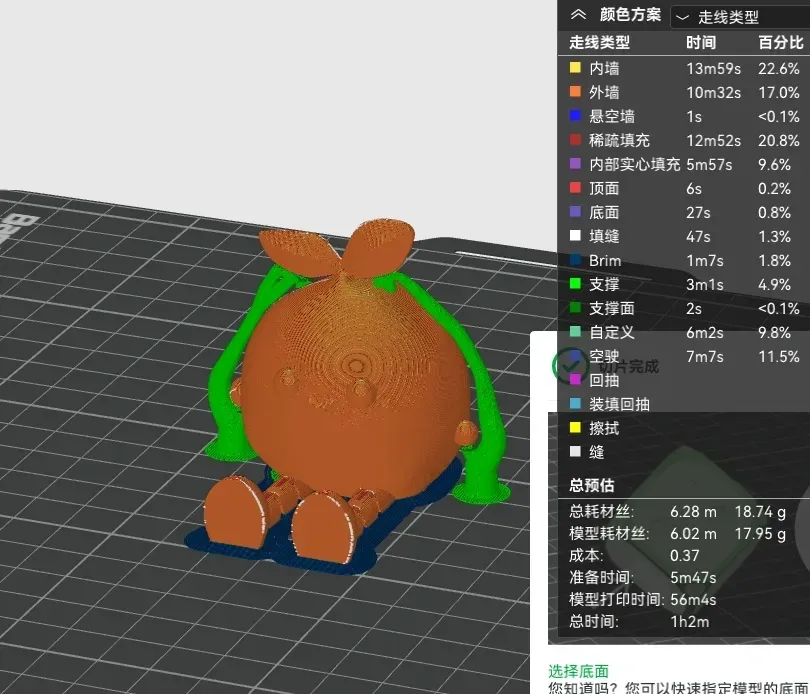The height and width of the screenshot is (694, 810).
Task: Click the 走线类型 column header
Action: click(x=600, y=42)
